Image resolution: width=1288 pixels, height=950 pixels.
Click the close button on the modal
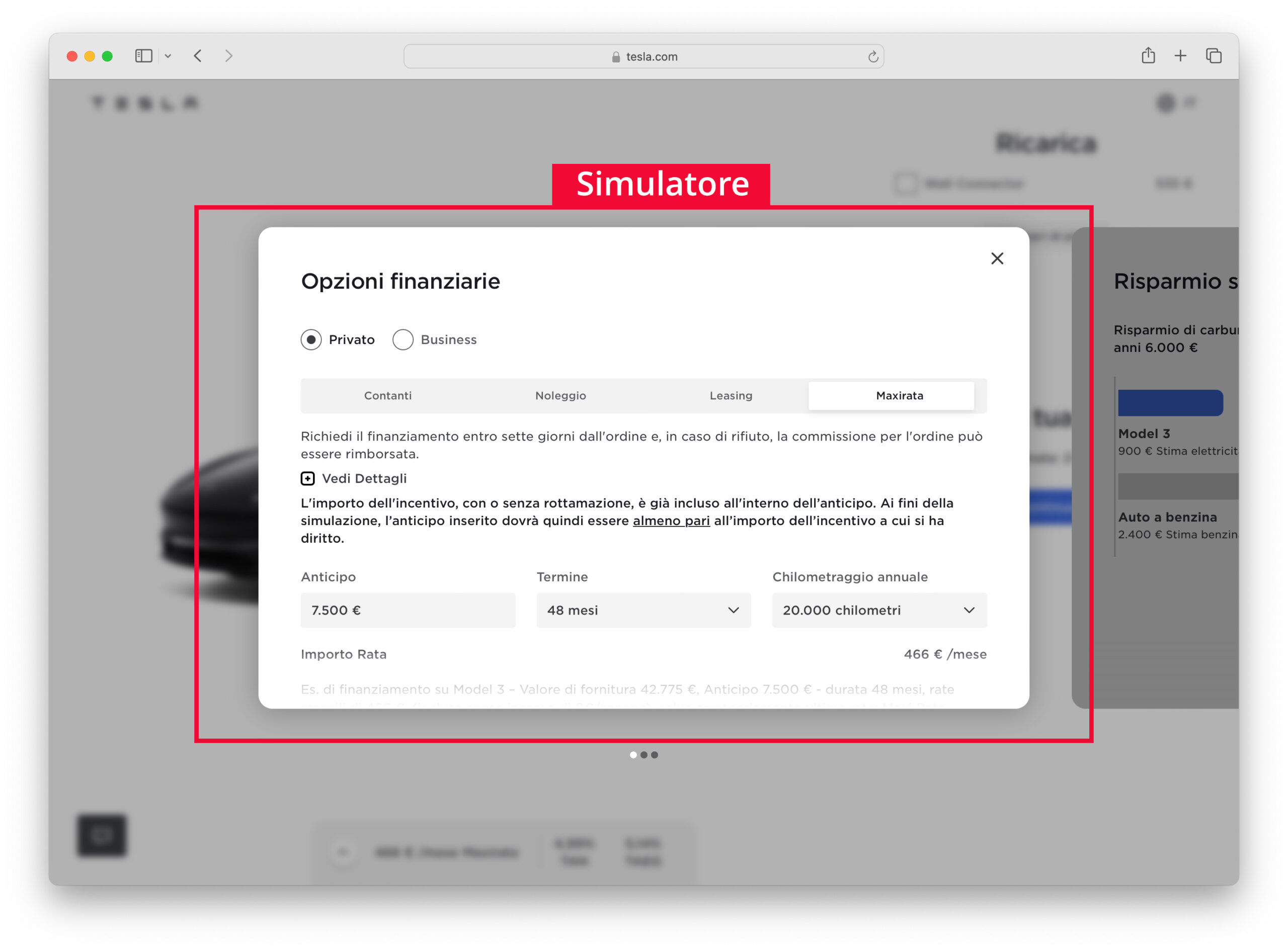[998, 258]
